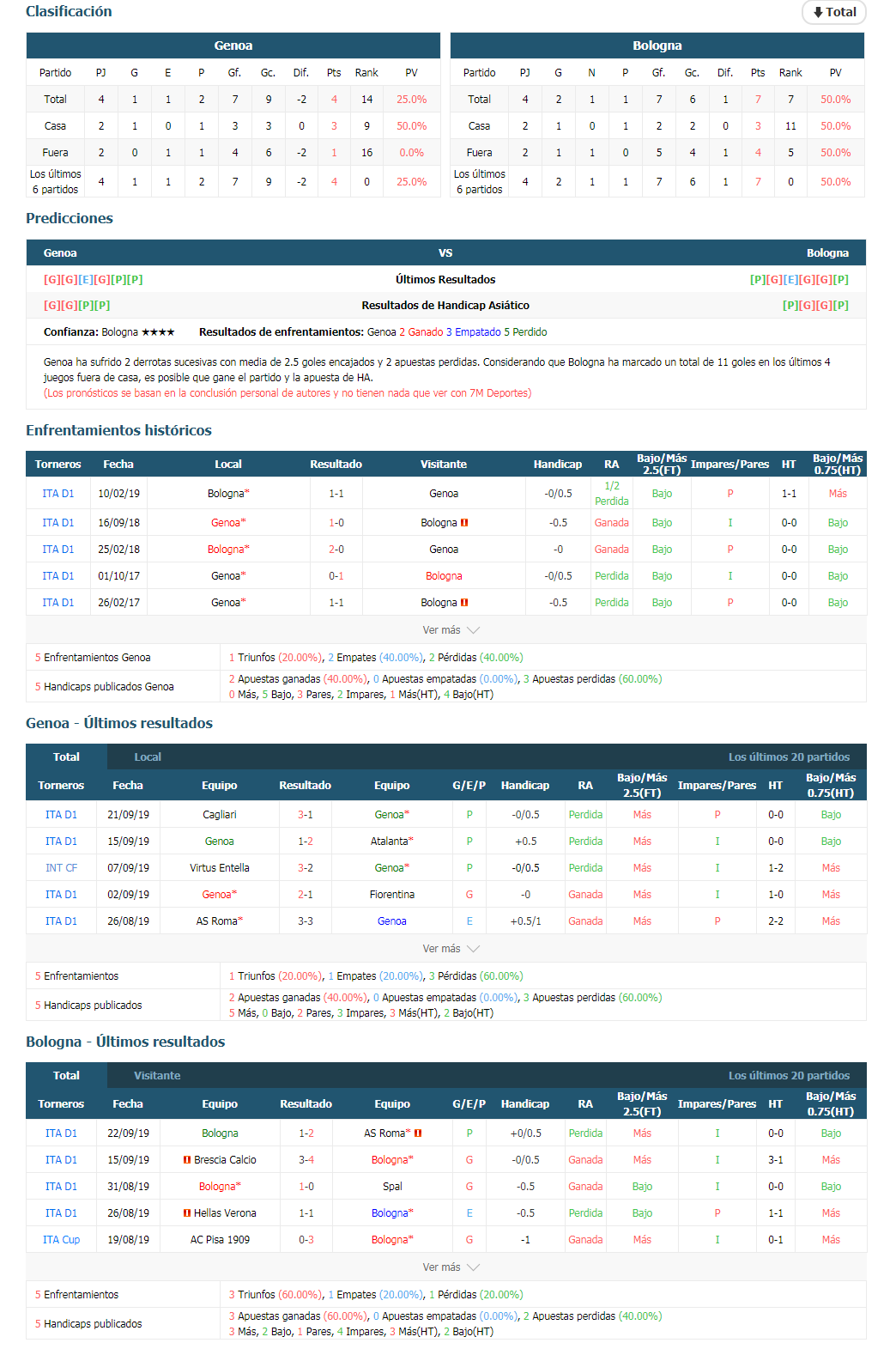Screen dimensions: 896x1349
Task: Open ITA D1 link for 25/02/18 match
Action: coord(58,549)
